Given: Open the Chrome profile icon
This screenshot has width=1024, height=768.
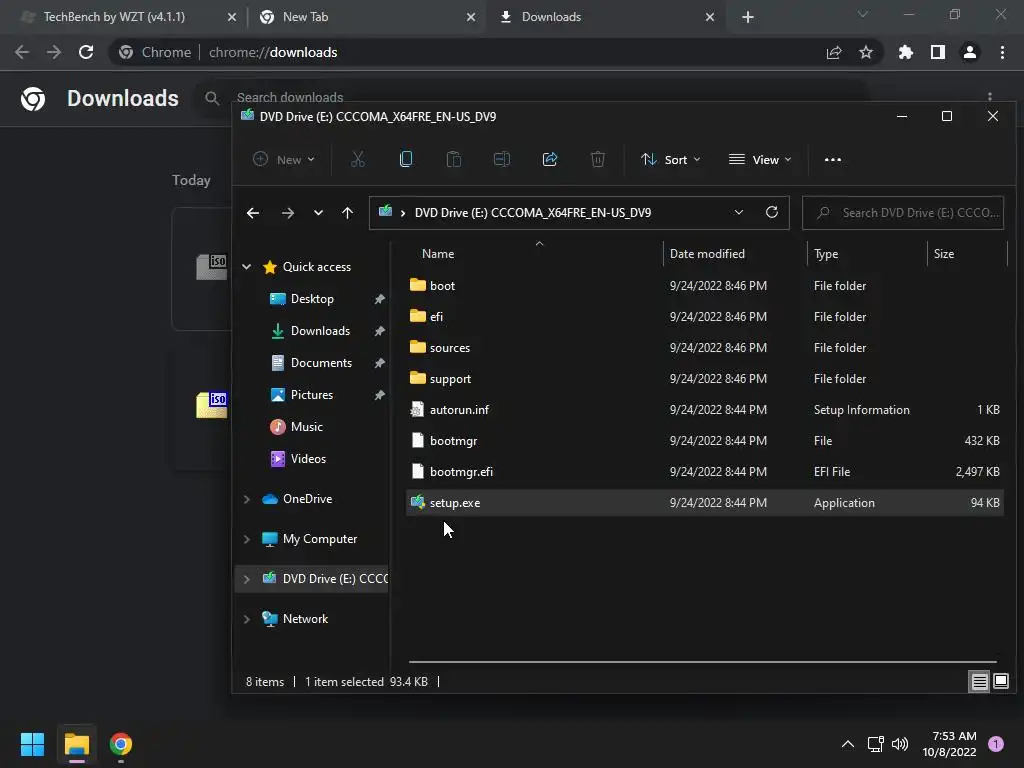Looking at the screenshot, I should pos(970,52).
